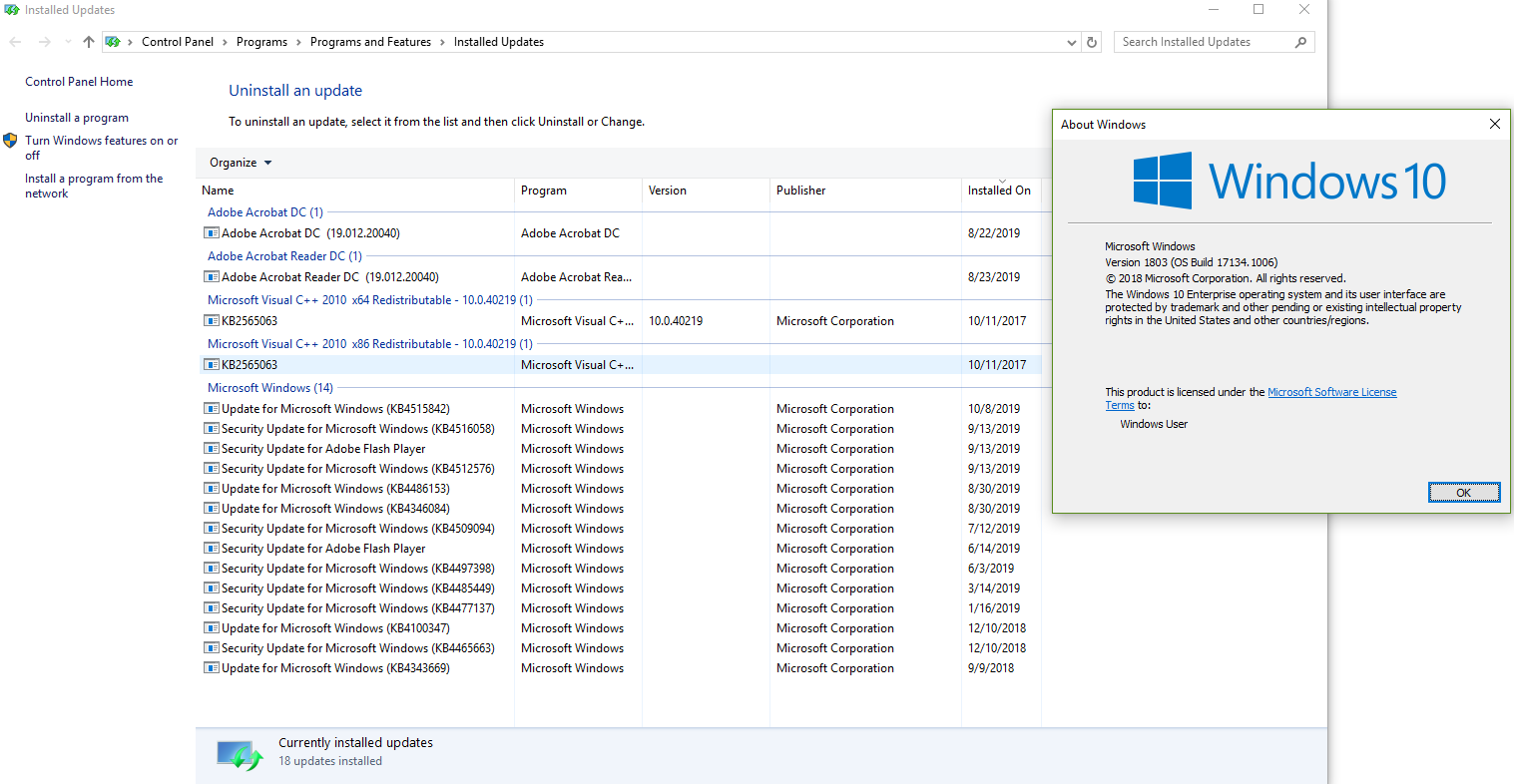The image size is (1514, 784).
Task: Go up one level with Up arrow
Action: click(x=89, y=42)
